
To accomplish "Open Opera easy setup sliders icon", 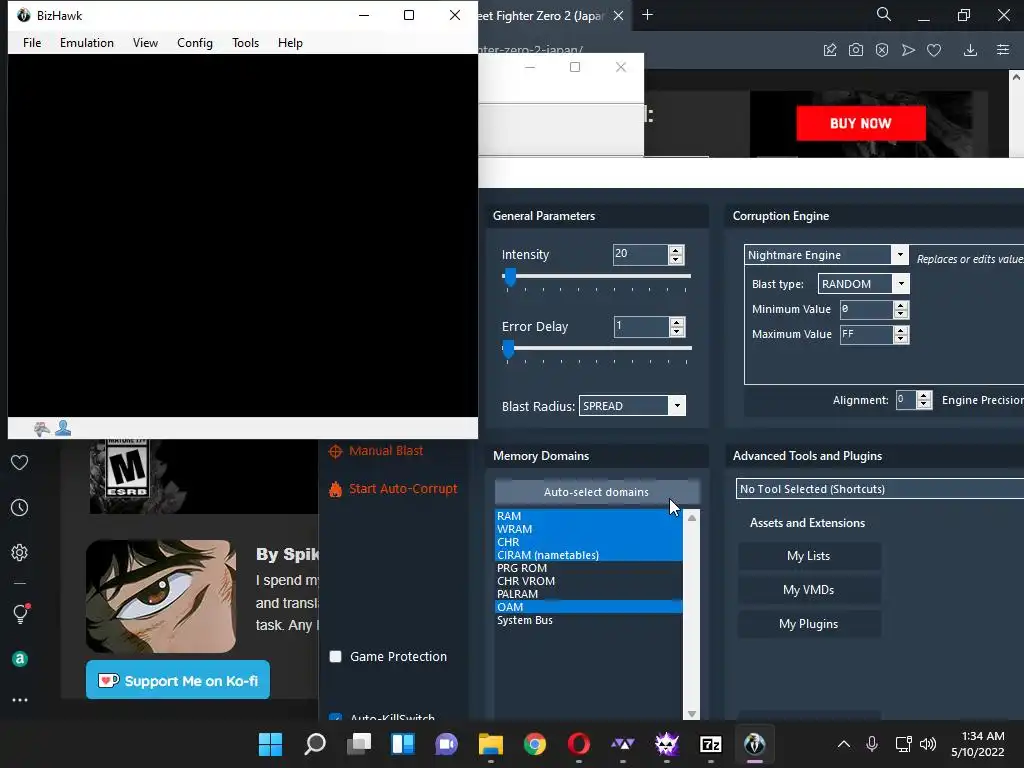I will point(1003,50).
